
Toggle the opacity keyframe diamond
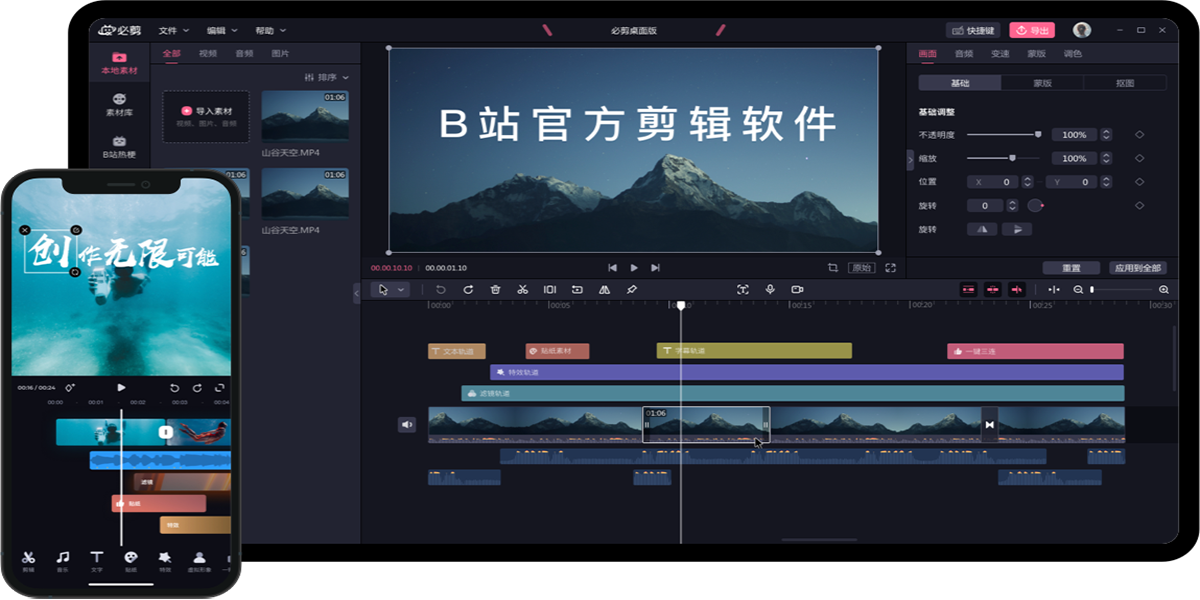click(1139, 134)
